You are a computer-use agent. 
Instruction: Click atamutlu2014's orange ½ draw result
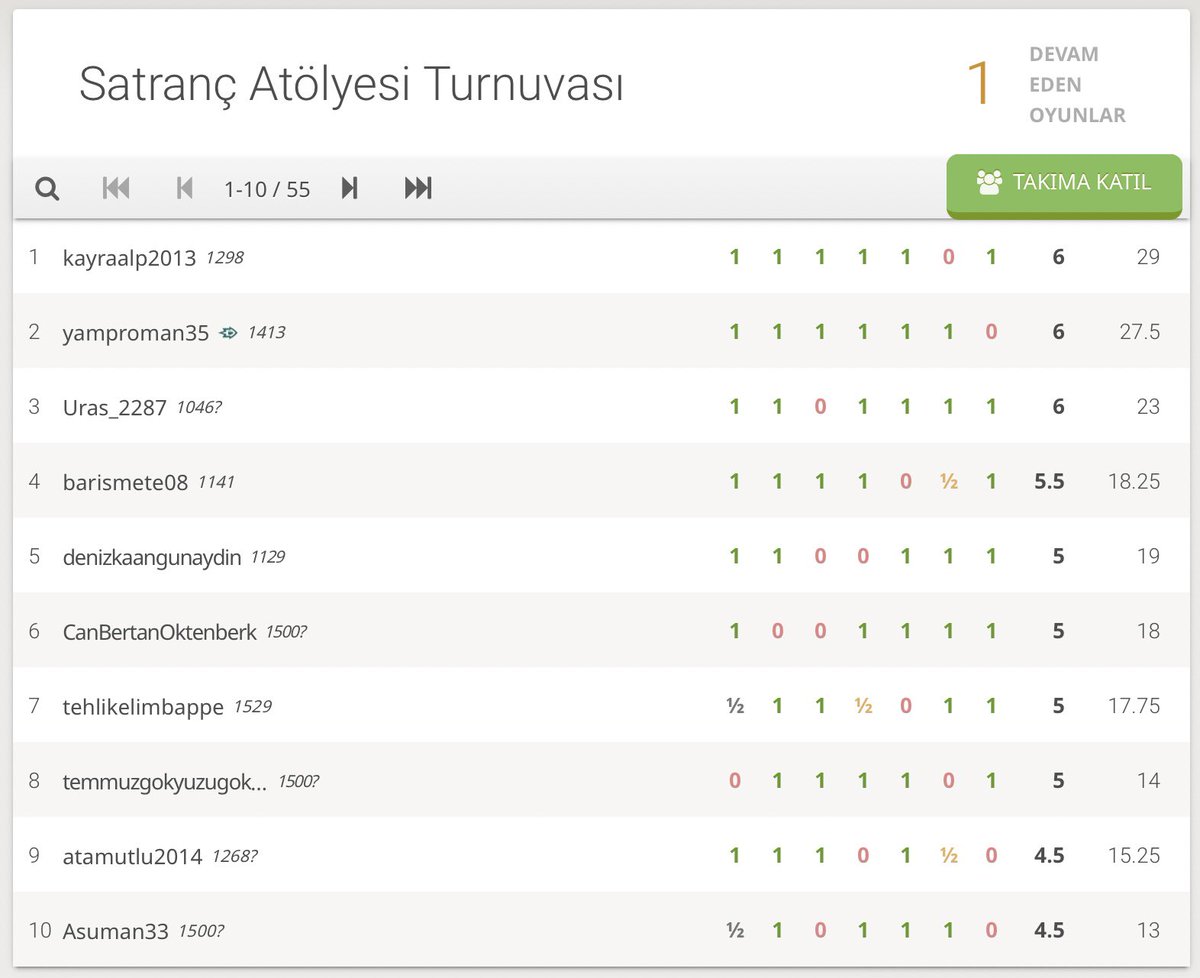point(948,857)
